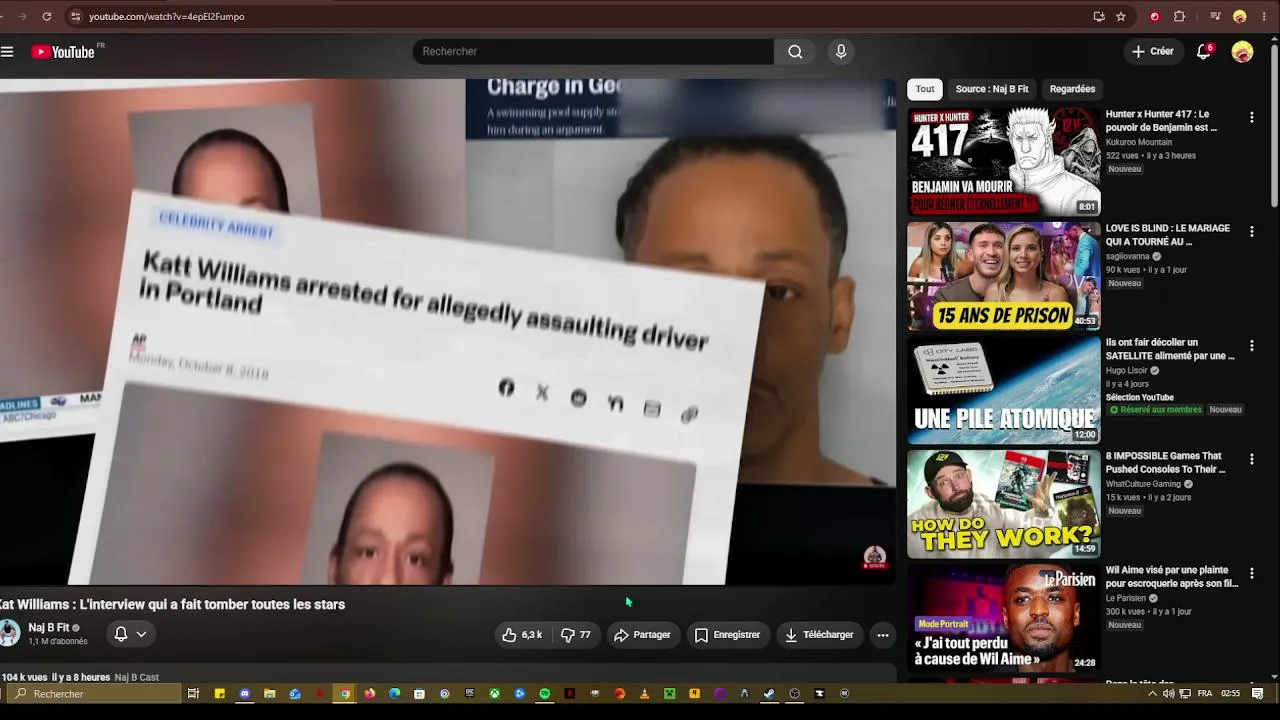1280x720 pixels.
Task: Open the Windows notification center
Action: [x=1257, y=694]
